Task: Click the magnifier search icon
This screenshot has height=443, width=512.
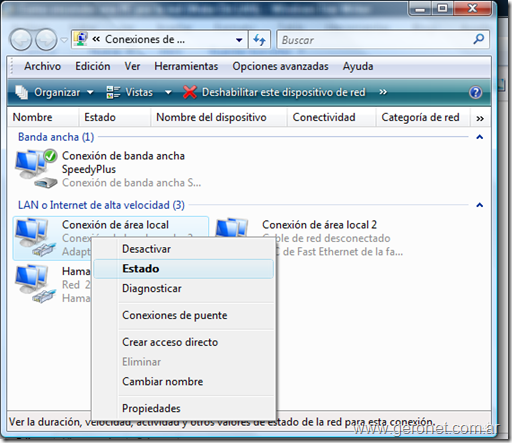Action: tap(479, 39)
